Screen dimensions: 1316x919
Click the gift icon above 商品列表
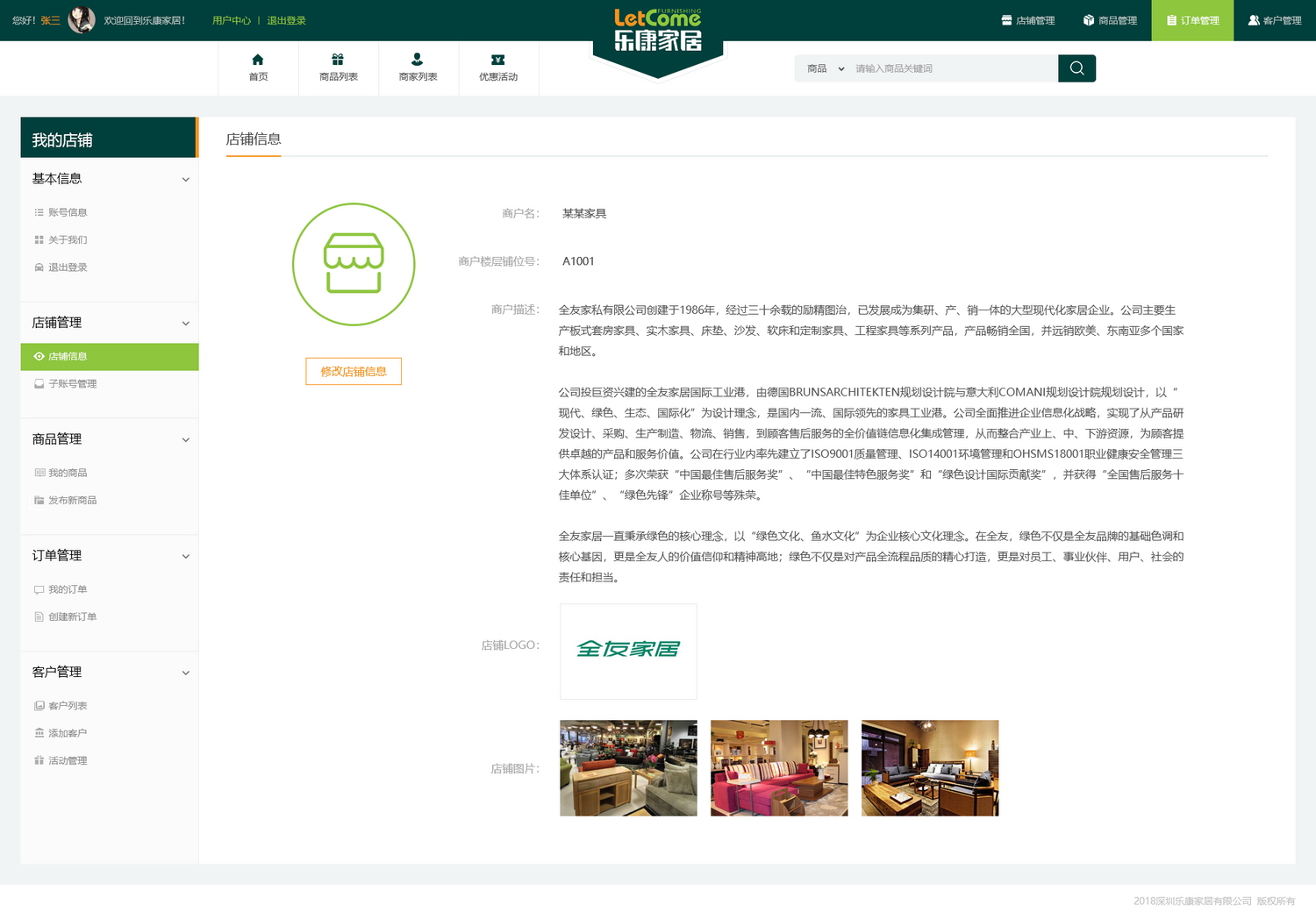(338, 60)
